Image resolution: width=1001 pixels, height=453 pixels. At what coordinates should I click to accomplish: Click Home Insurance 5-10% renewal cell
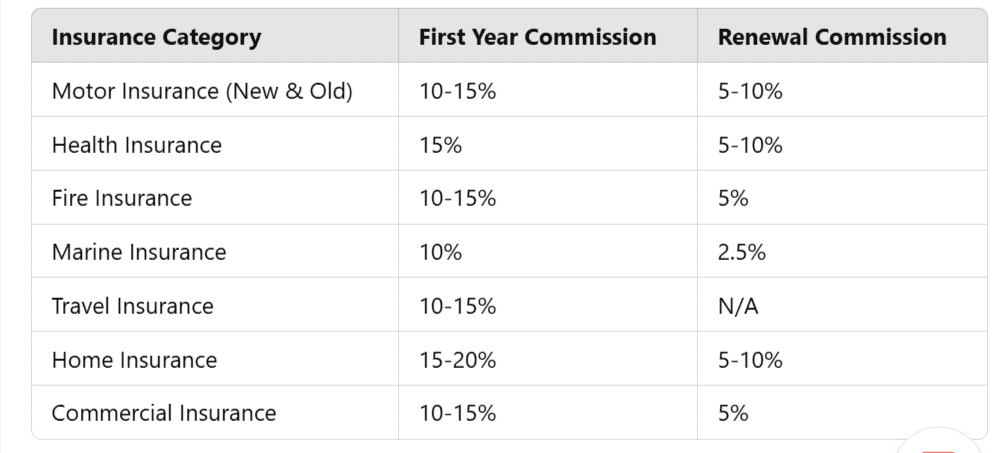point(750,360)
